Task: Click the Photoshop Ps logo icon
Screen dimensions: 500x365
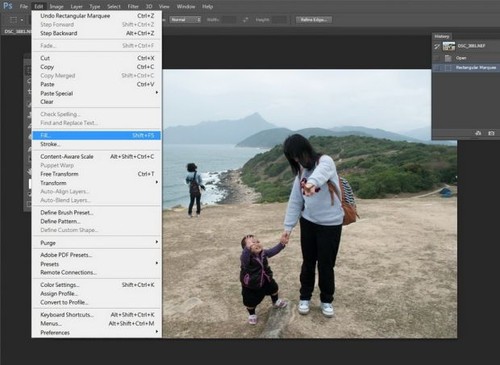Action: click(8, 6)
